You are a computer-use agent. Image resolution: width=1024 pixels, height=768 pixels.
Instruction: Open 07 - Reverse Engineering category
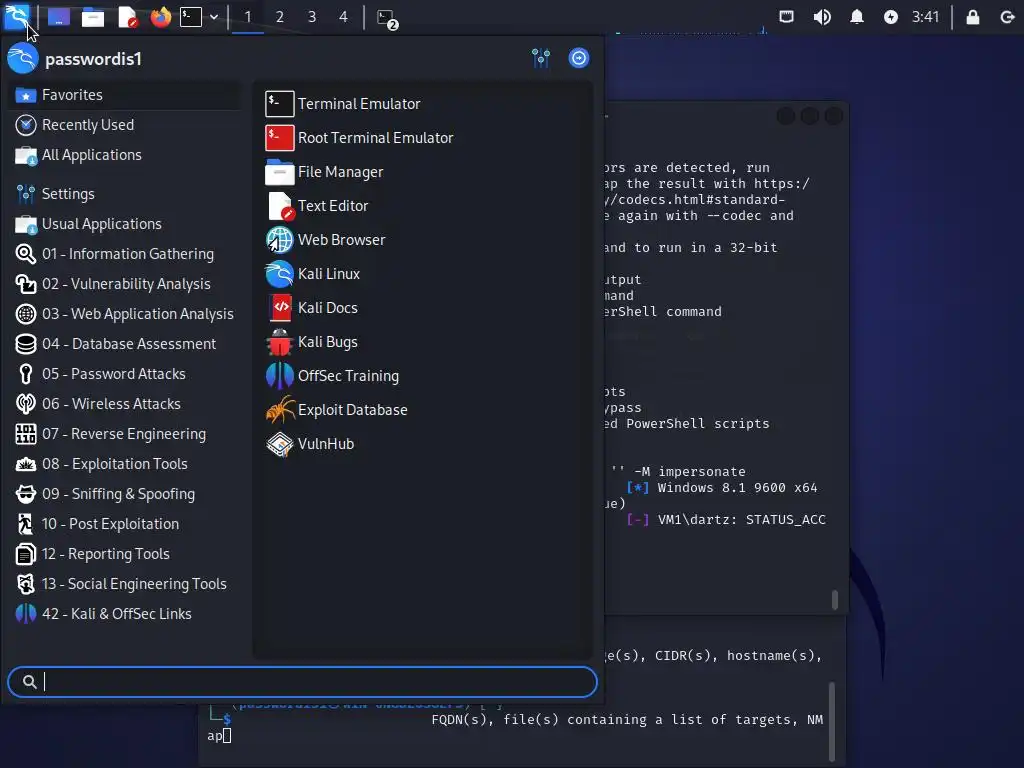coord(124,434)
